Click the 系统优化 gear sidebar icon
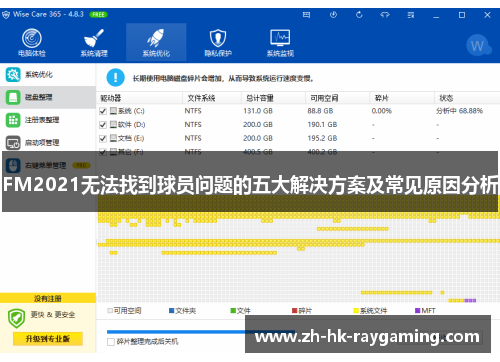 [x=13, y=75]
